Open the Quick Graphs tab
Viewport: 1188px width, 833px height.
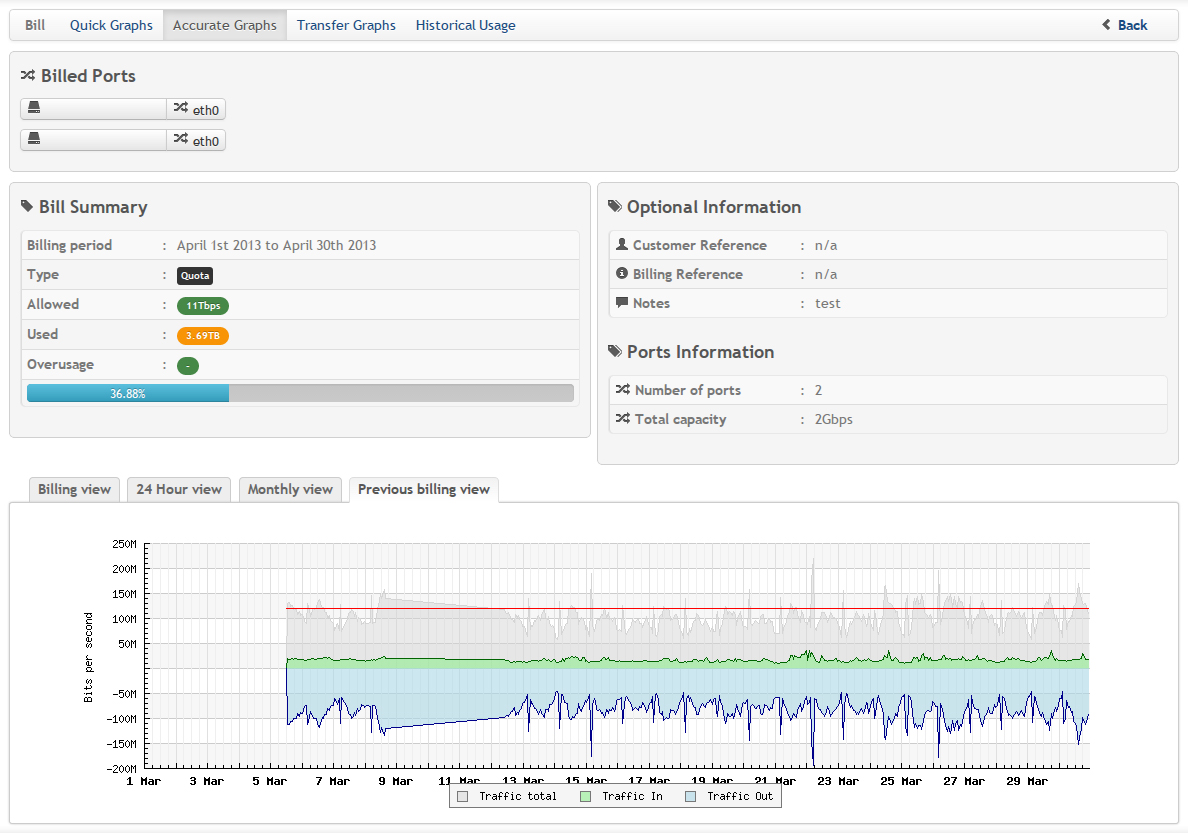coord(111,25)
